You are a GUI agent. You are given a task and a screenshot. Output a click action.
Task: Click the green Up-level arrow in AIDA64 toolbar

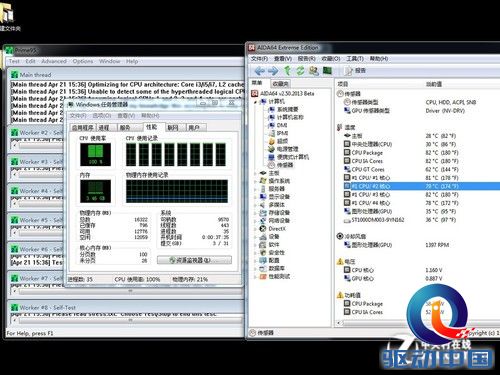287,71
